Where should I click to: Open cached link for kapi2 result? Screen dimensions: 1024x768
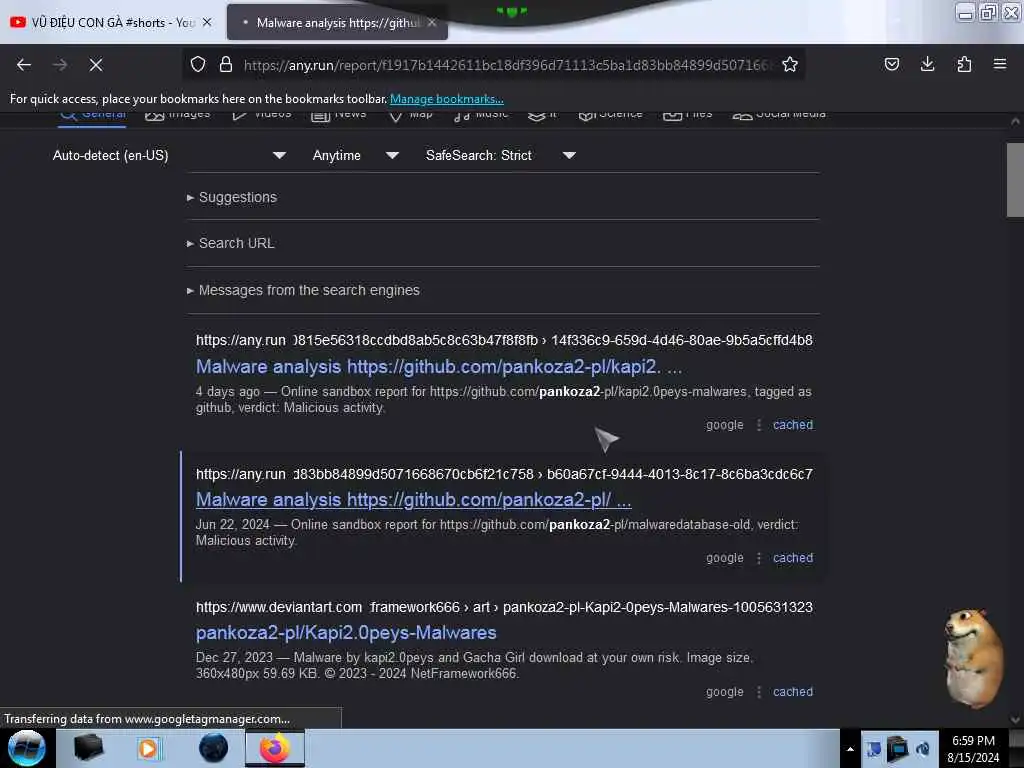point(793,425)
